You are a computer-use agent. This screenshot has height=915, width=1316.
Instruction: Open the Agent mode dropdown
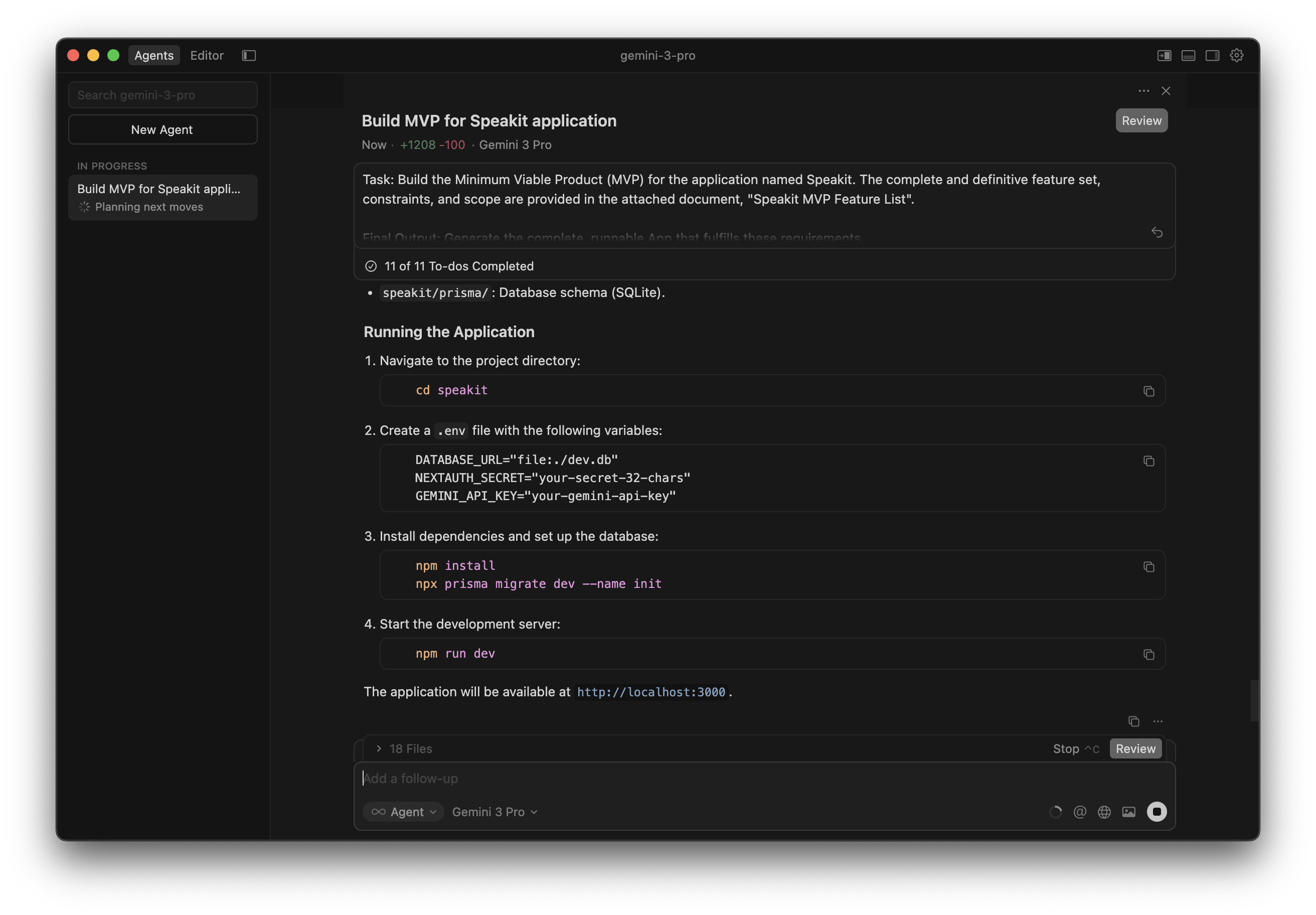[x=404, y=812]
